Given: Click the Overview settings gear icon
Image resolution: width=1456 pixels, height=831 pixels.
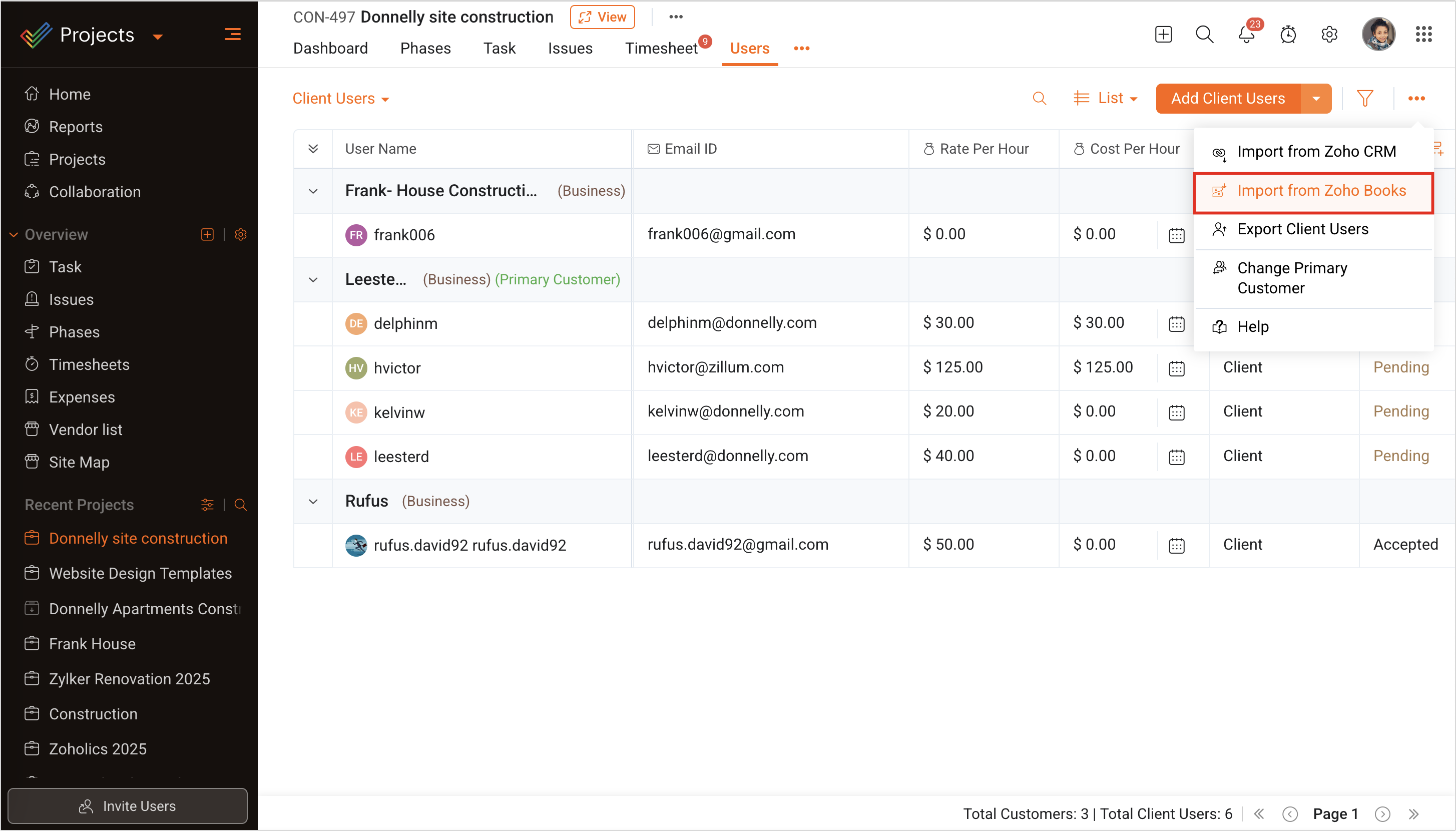Looking at the screenshot, I should tap(241, 235).
